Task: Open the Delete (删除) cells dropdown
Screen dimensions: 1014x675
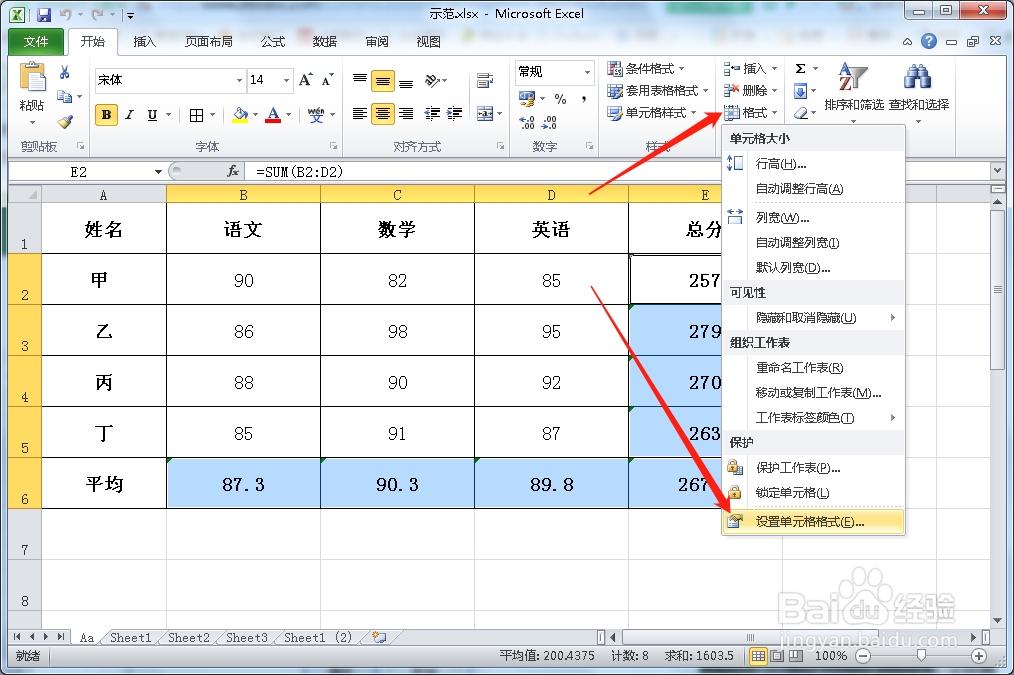Action: [x=750, y=91]
